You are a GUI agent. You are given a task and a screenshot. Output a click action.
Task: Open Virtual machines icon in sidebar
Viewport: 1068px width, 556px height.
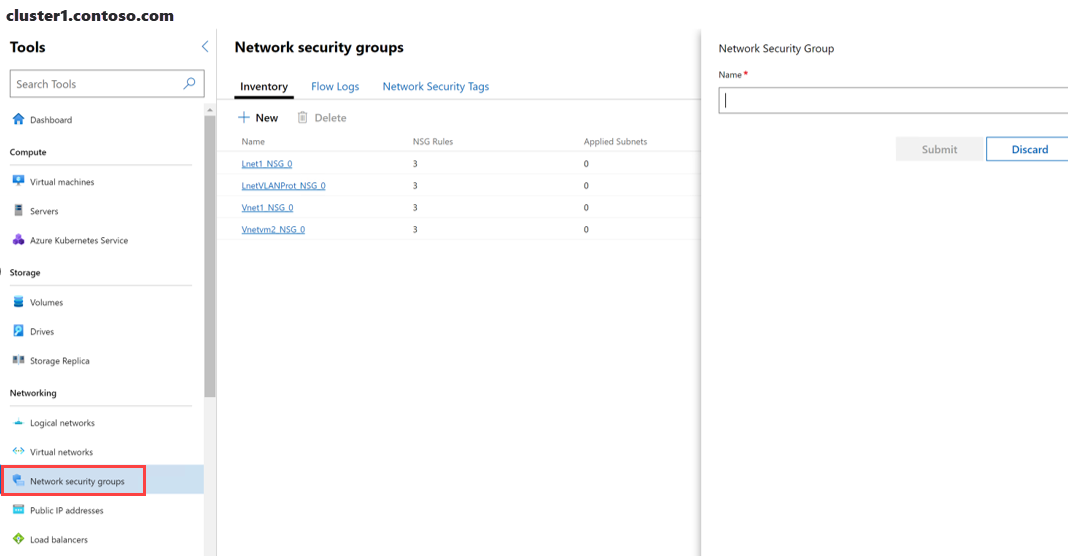18,182
